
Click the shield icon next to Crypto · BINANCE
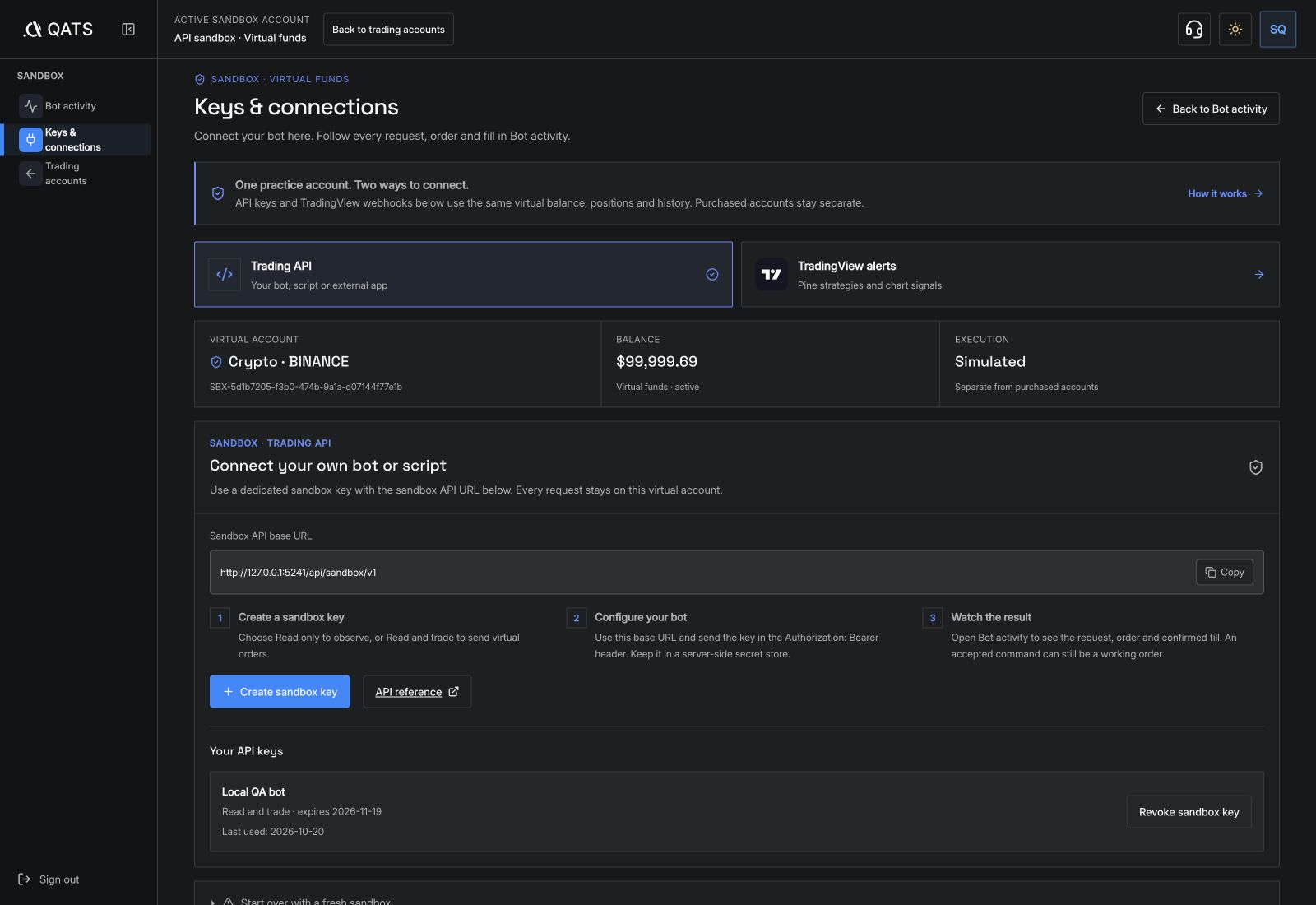point(216,362)
